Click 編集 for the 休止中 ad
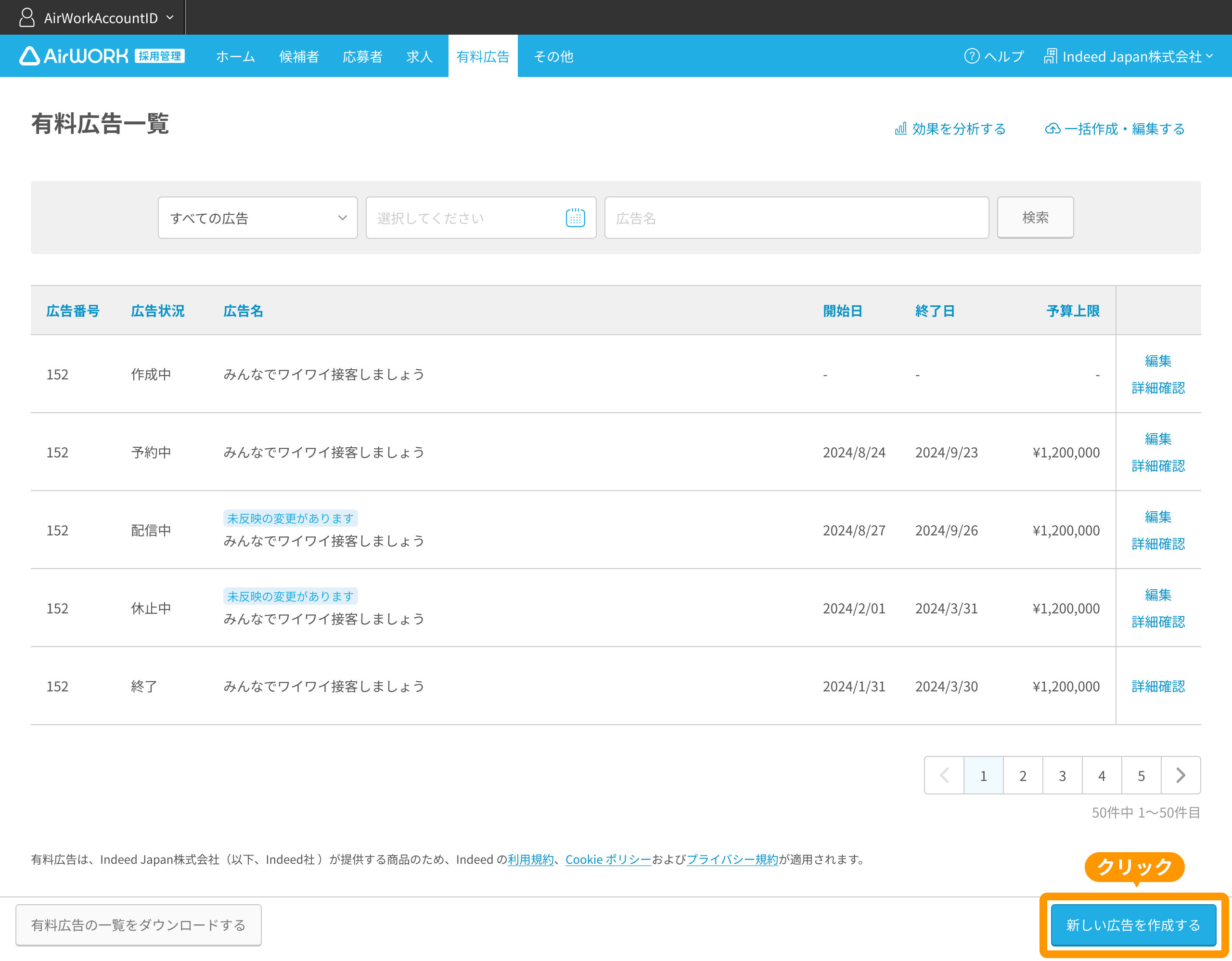The image size is (1232, 961). (1158, 594)
